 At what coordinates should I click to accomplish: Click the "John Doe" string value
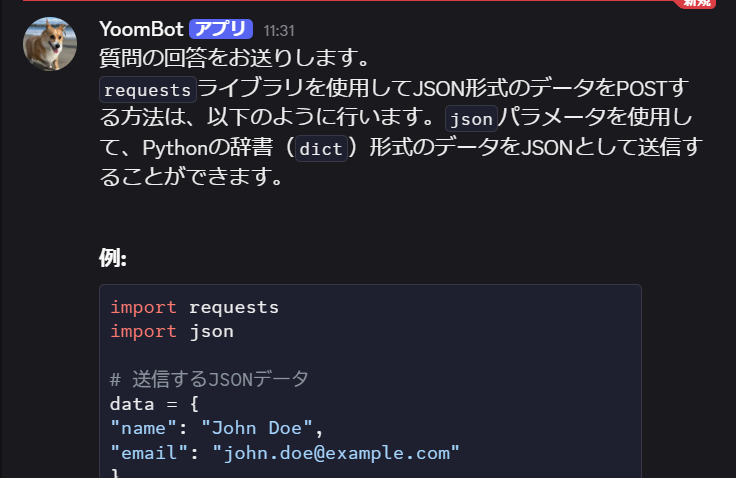(258, 429)
